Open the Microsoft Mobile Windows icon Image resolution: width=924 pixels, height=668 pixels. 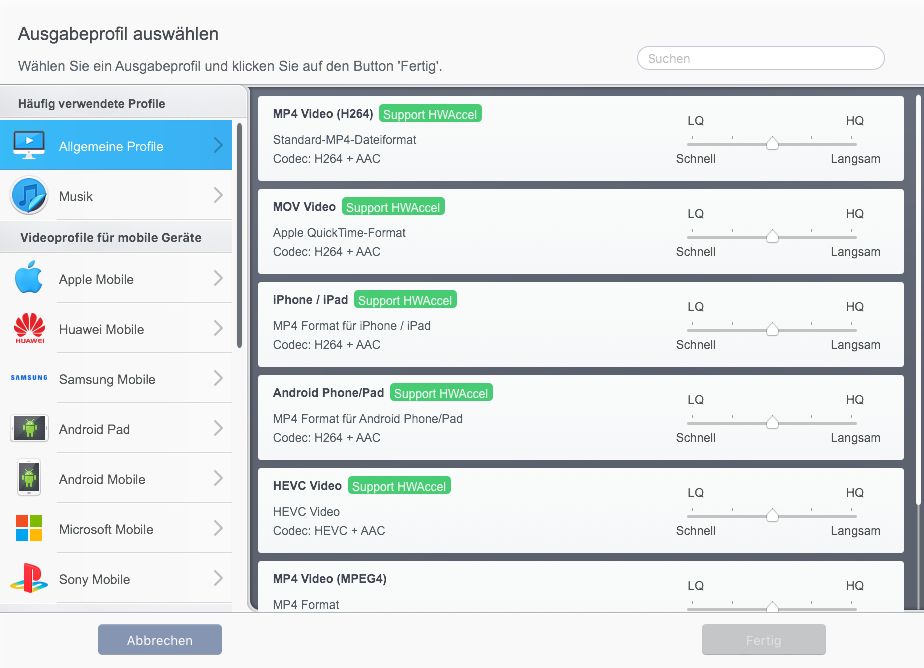(x=29, y=528)
